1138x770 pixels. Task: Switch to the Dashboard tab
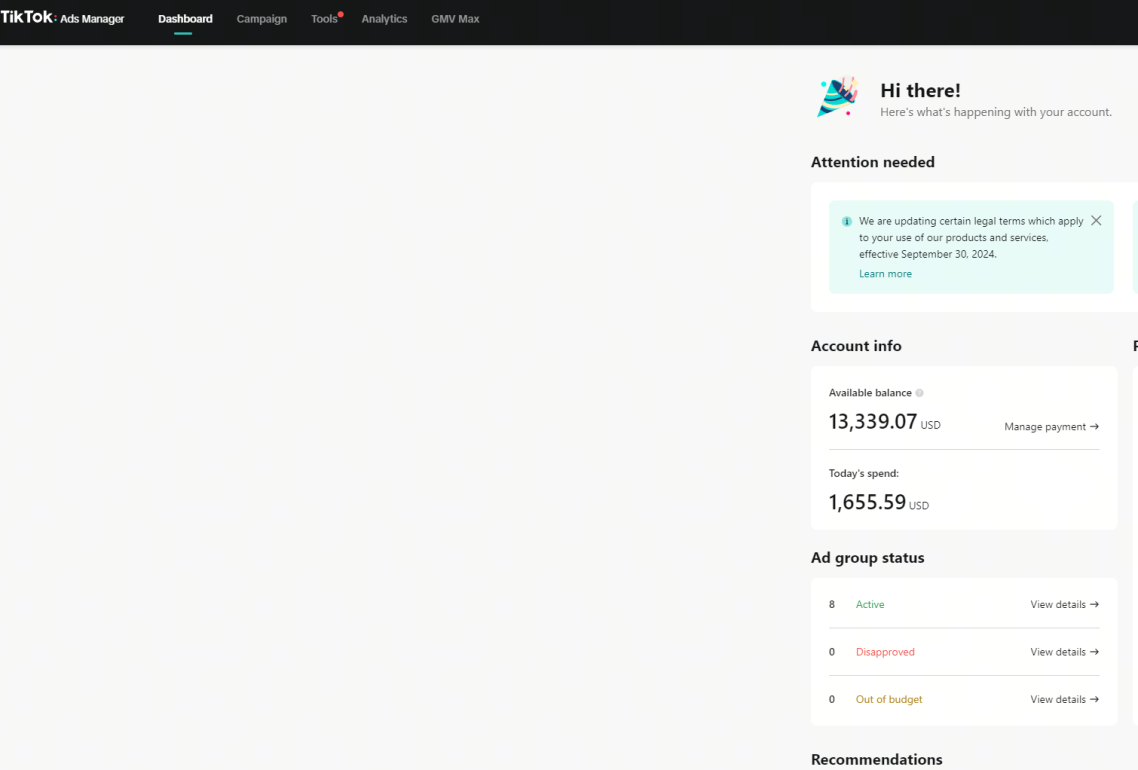(x=185, y=19)
